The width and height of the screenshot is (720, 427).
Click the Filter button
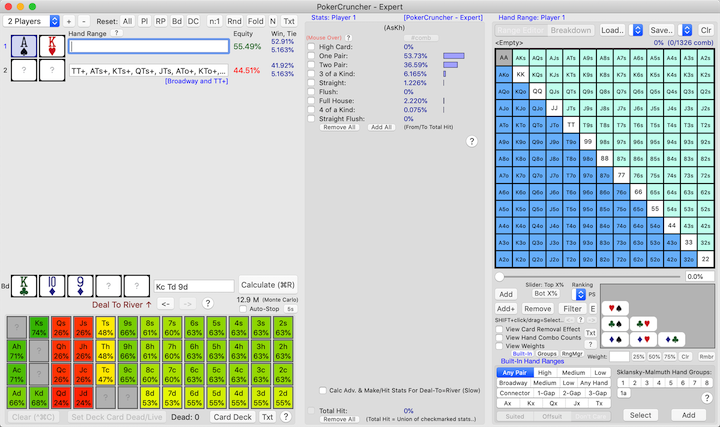tap(572, 309)
